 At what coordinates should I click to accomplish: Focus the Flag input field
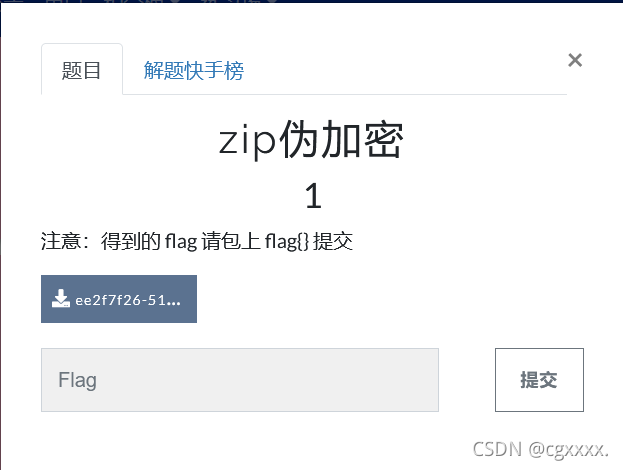coord(240,380)
